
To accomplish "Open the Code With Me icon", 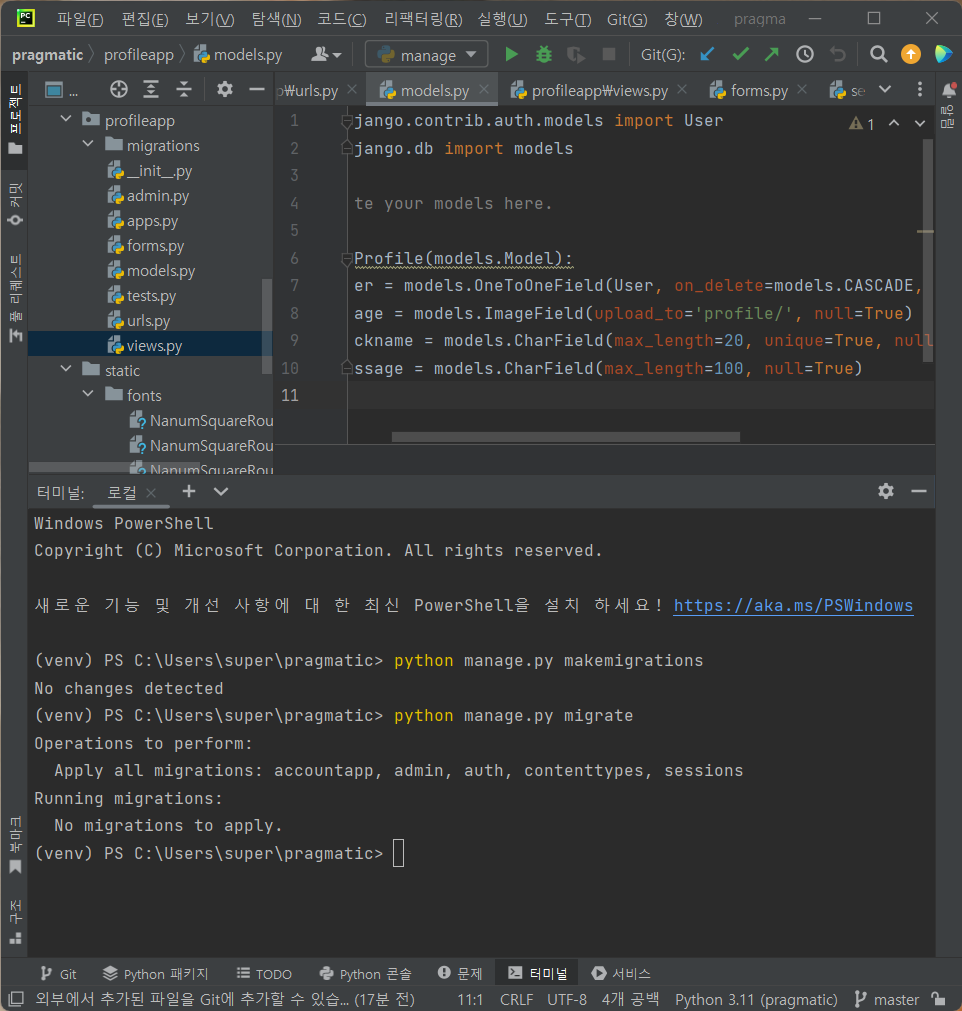I will click(943, 54).
